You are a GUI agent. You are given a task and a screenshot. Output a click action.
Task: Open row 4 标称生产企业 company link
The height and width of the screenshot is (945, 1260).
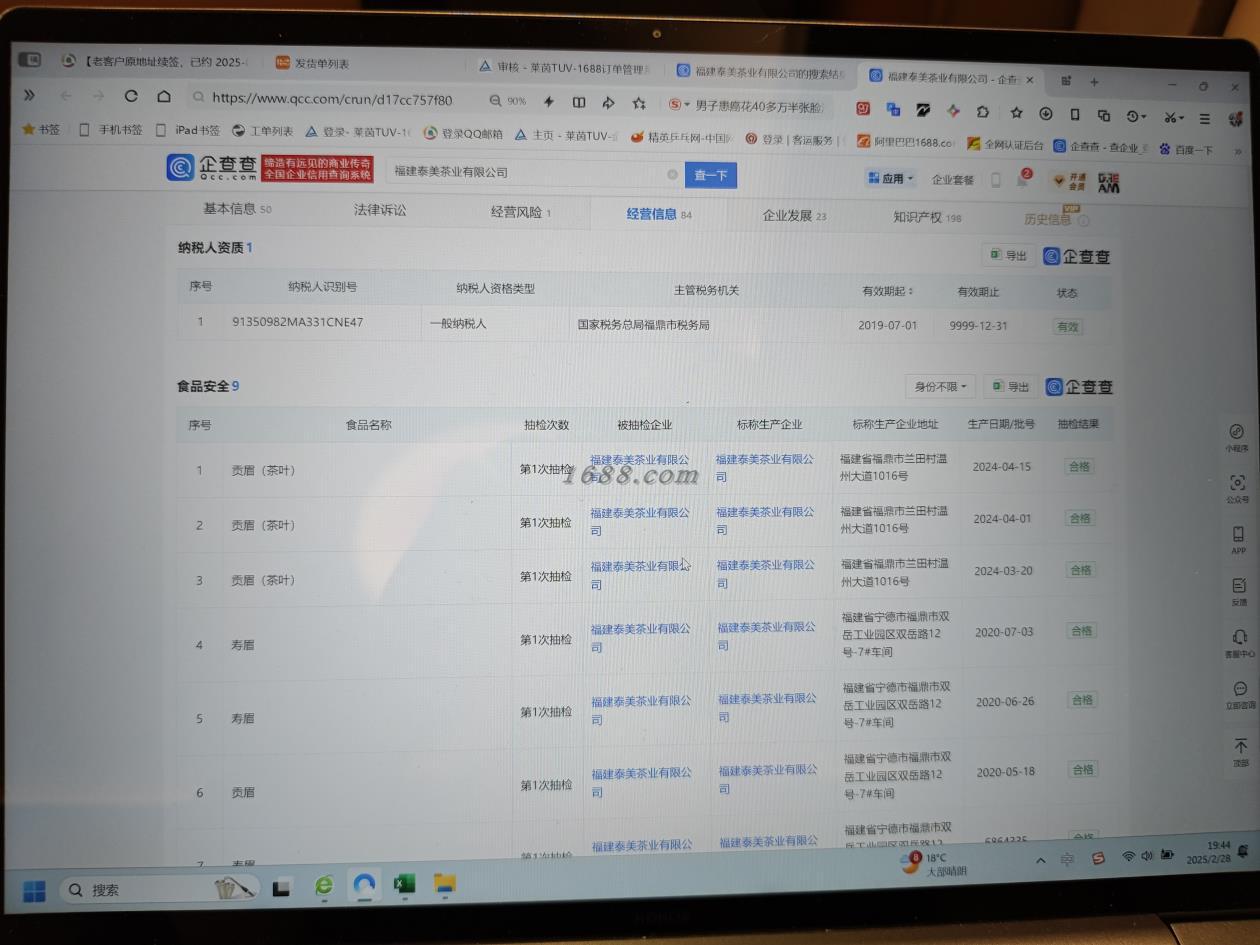[x=767, y=636]
